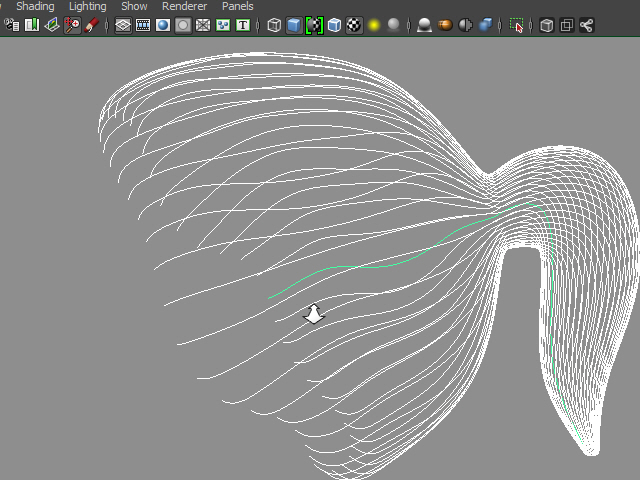Click the Select Camera icon
This screenshot has height=480, width=640.
pyautogui.click(x=12, y=25)
